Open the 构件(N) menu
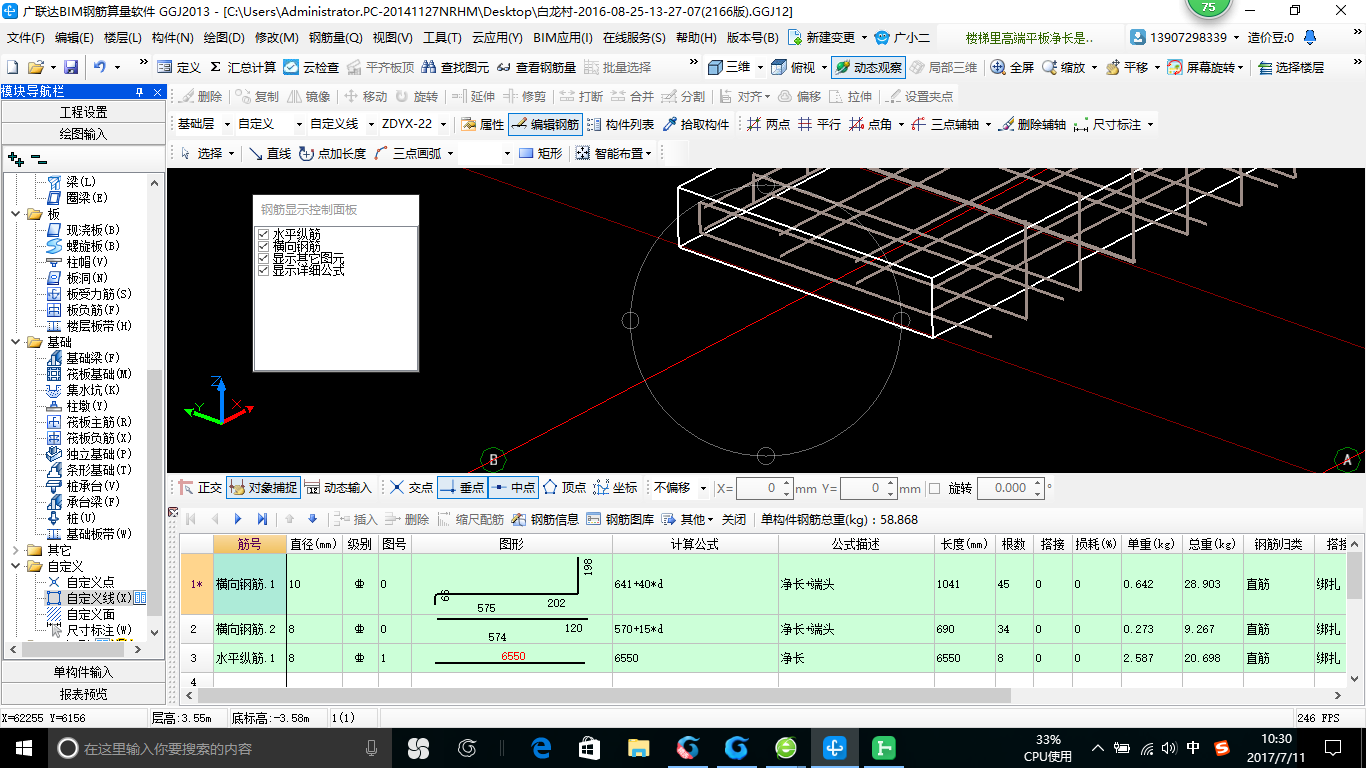 coord(172,38)
